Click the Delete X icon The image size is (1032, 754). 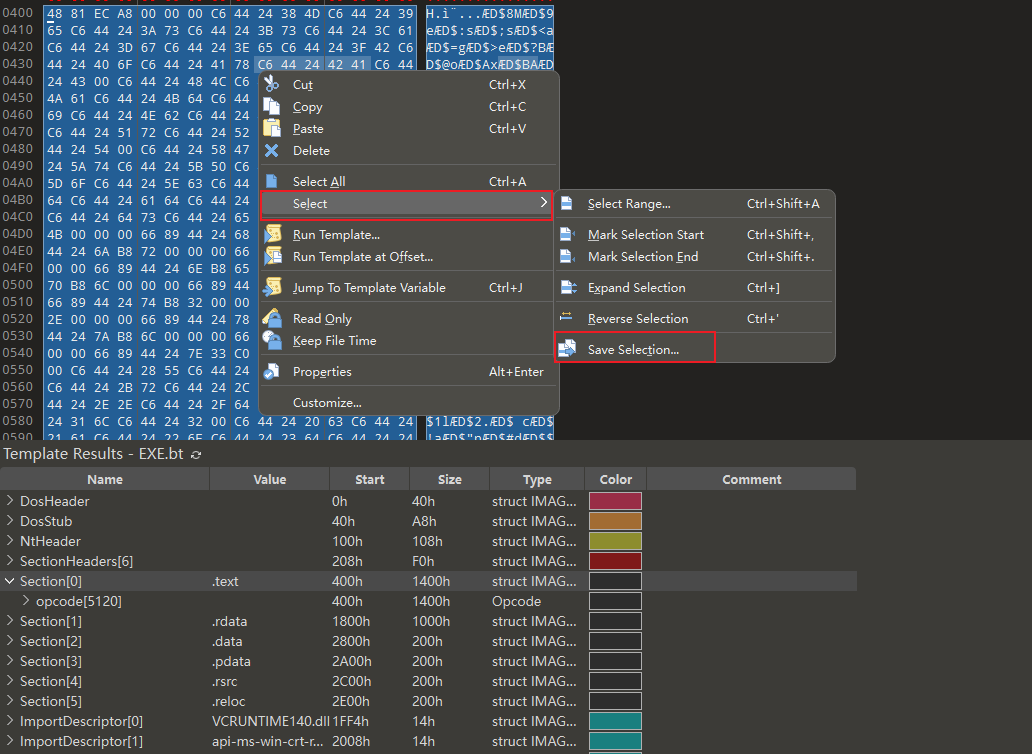click(x=272, y=151)
